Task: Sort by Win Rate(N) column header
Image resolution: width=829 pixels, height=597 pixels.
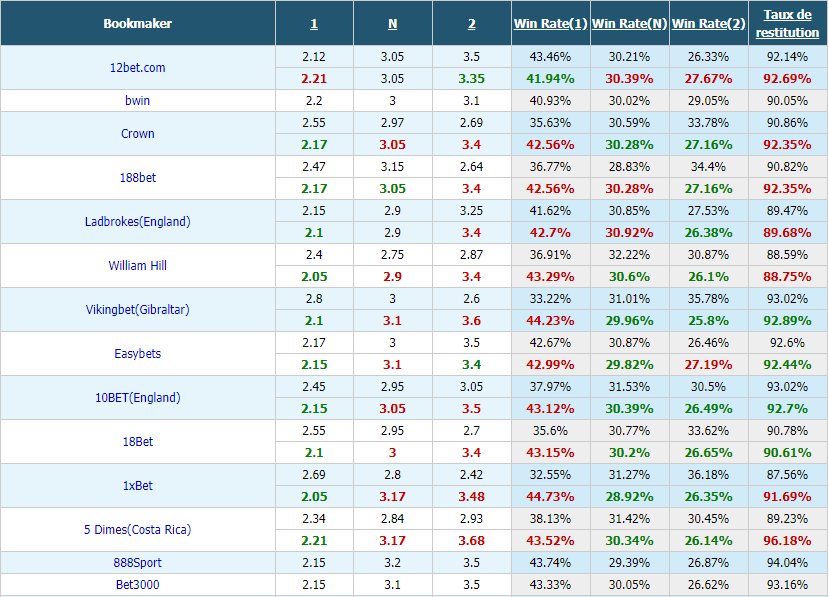Action: [x=629, y=24]
